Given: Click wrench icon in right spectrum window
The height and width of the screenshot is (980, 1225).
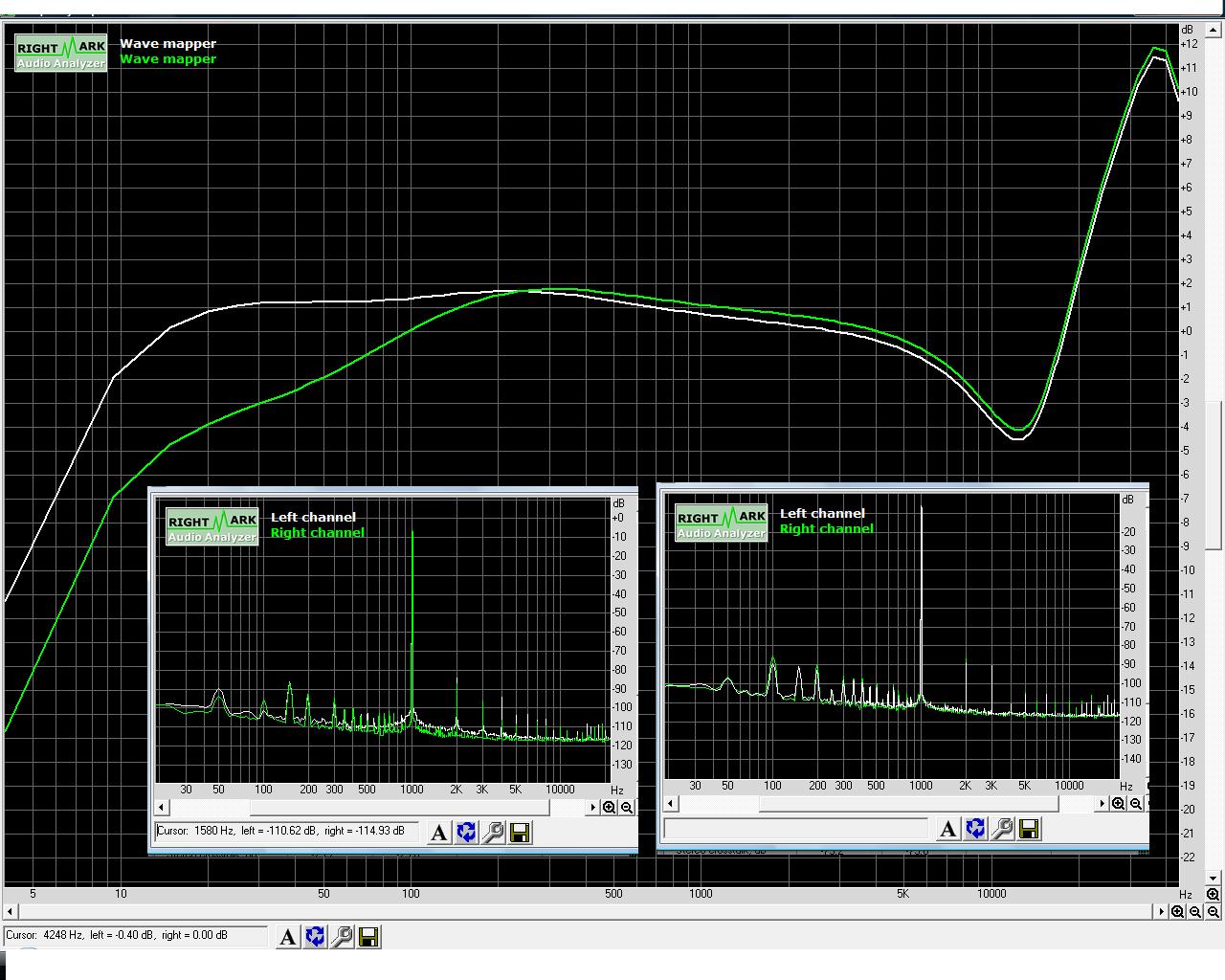Looking at the screenshot, I should 1002,829.
